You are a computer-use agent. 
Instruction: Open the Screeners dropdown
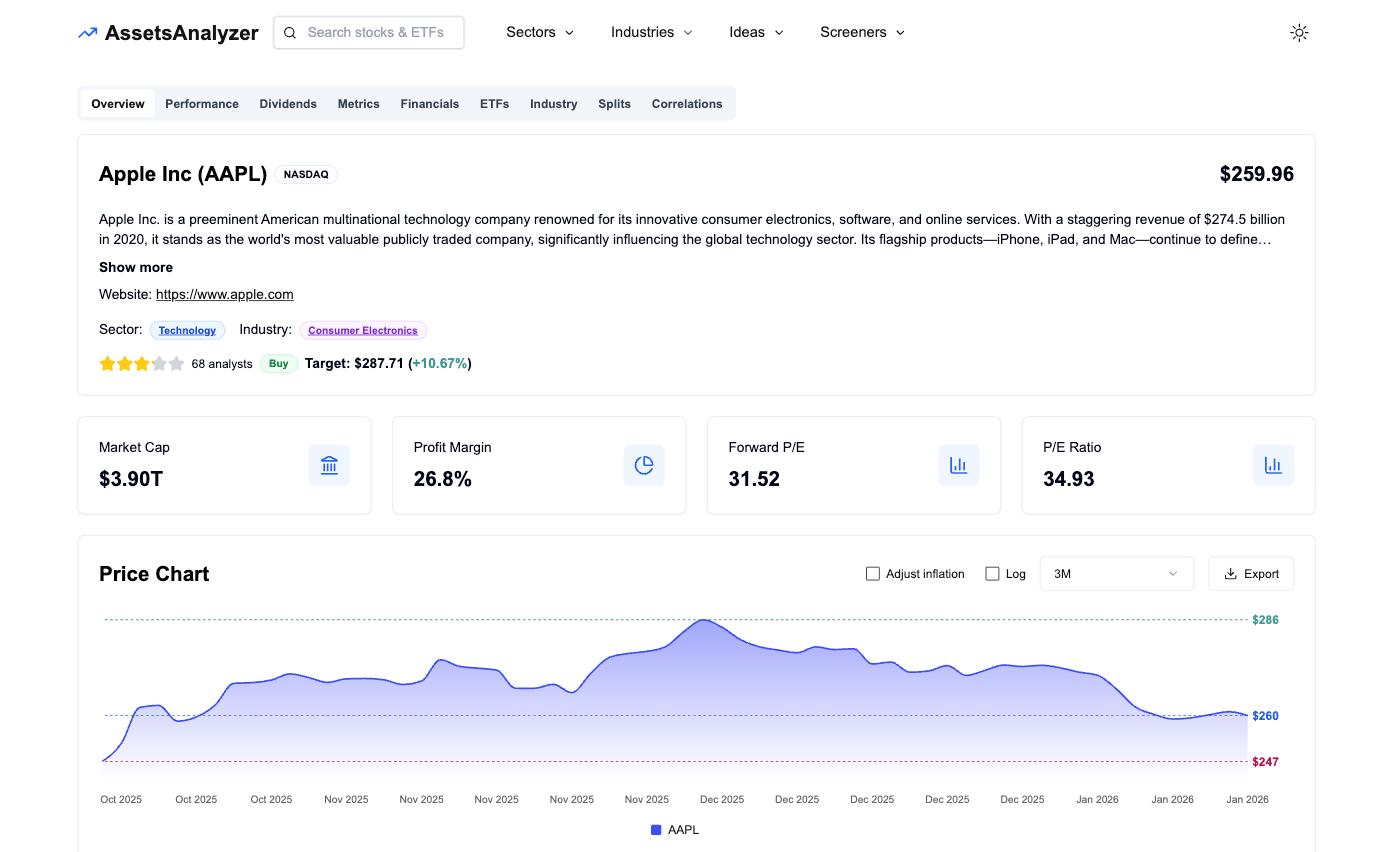click(861, 32)
